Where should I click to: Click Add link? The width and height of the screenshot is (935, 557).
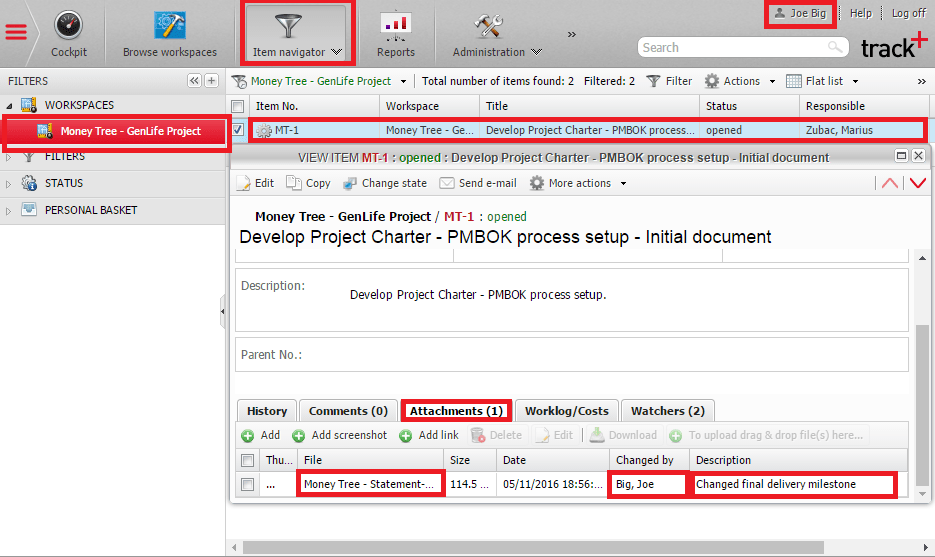429,435
